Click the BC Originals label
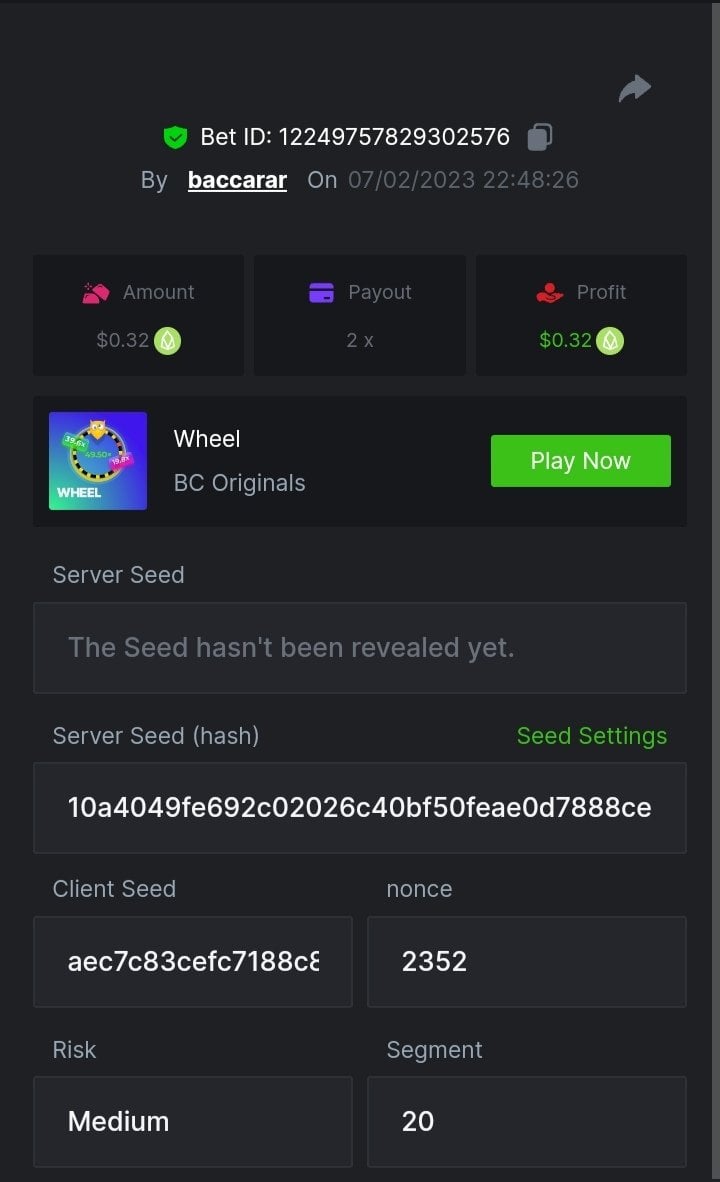This screenshot has width=720, height=1182. point(240,483)
